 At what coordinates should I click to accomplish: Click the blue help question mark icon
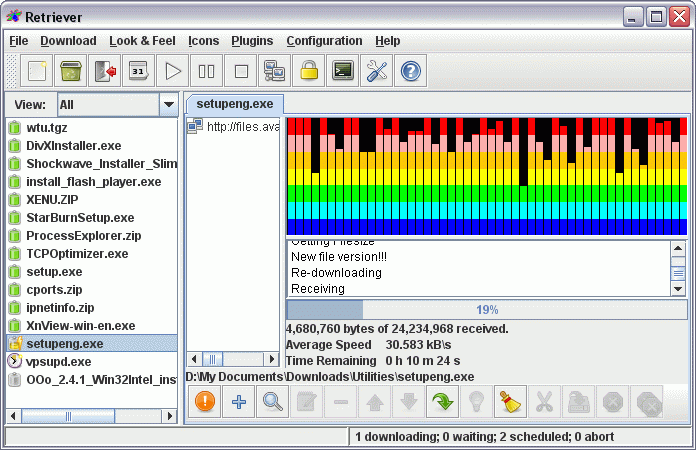[x=411, y=71]
